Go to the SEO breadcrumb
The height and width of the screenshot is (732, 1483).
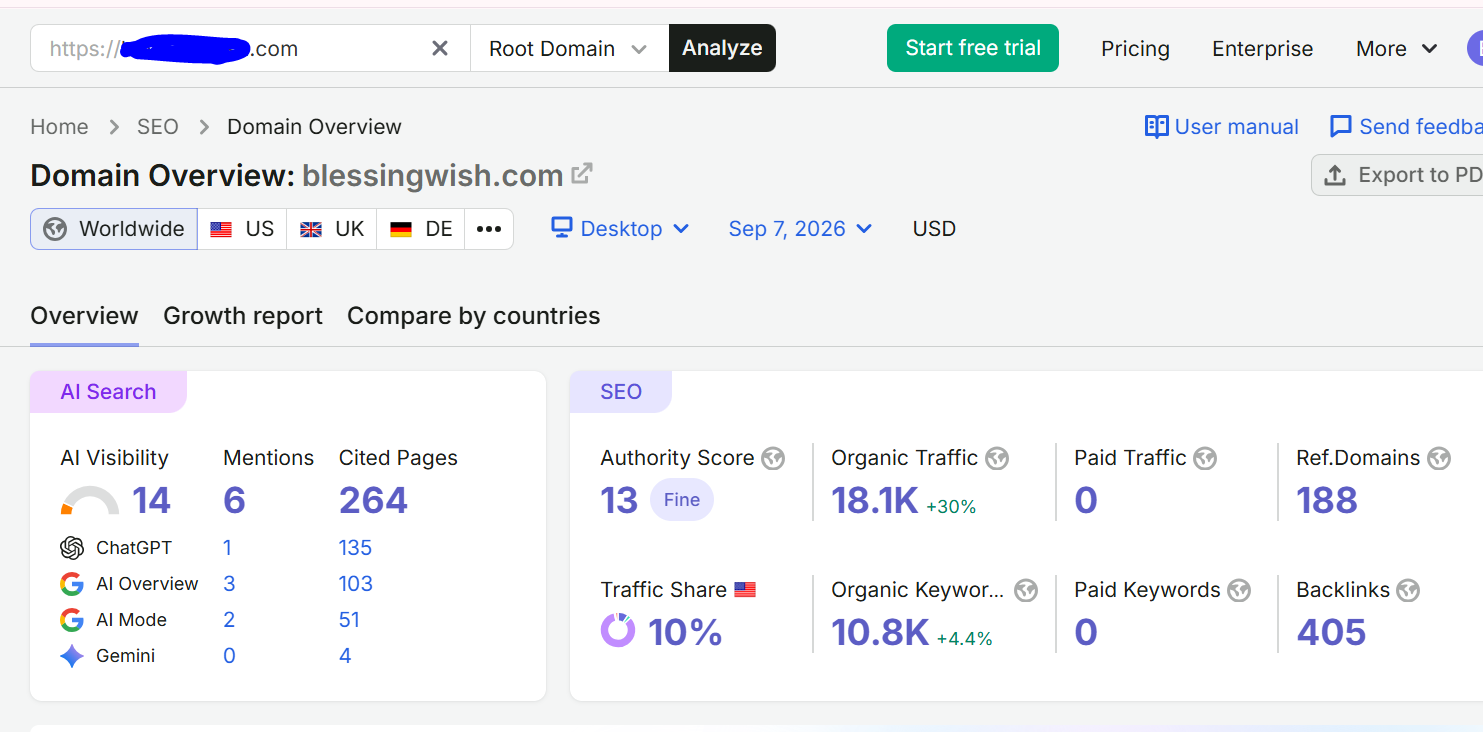pos(158,127)
